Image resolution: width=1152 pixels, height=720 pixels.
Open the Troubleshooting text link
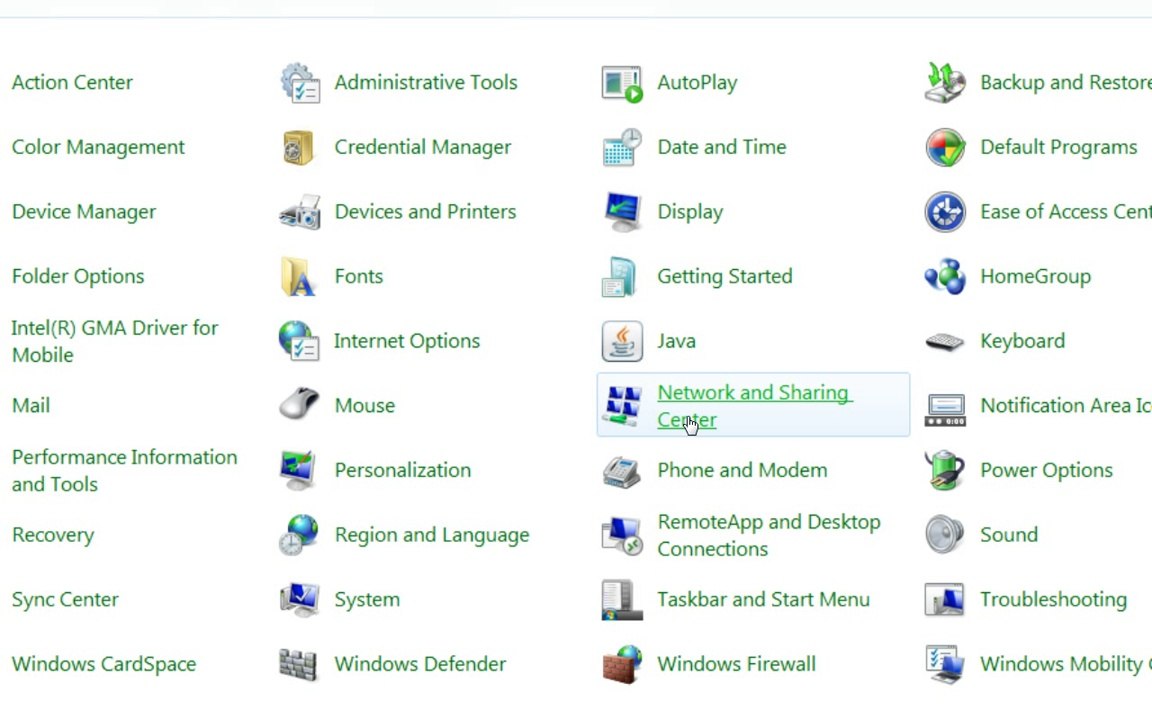tap(1053, 600)
